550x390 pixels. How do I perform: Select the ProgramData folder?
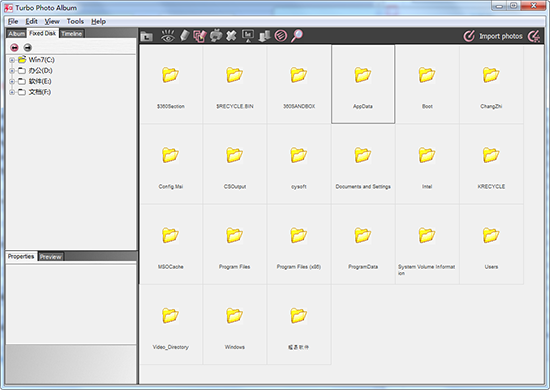pos(363,245)
